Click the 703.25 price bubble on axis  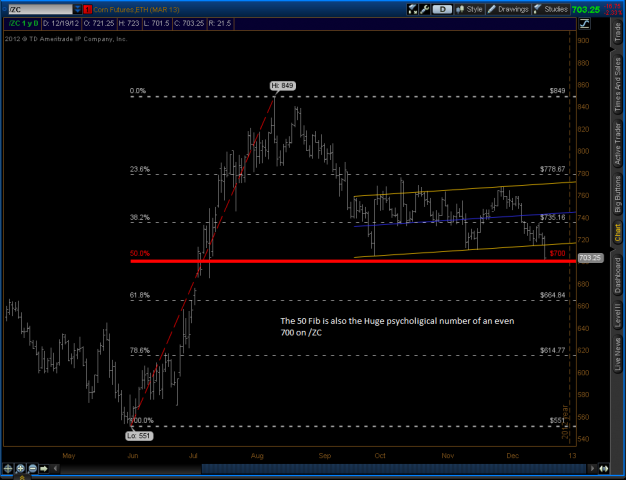tap(590, 258)
